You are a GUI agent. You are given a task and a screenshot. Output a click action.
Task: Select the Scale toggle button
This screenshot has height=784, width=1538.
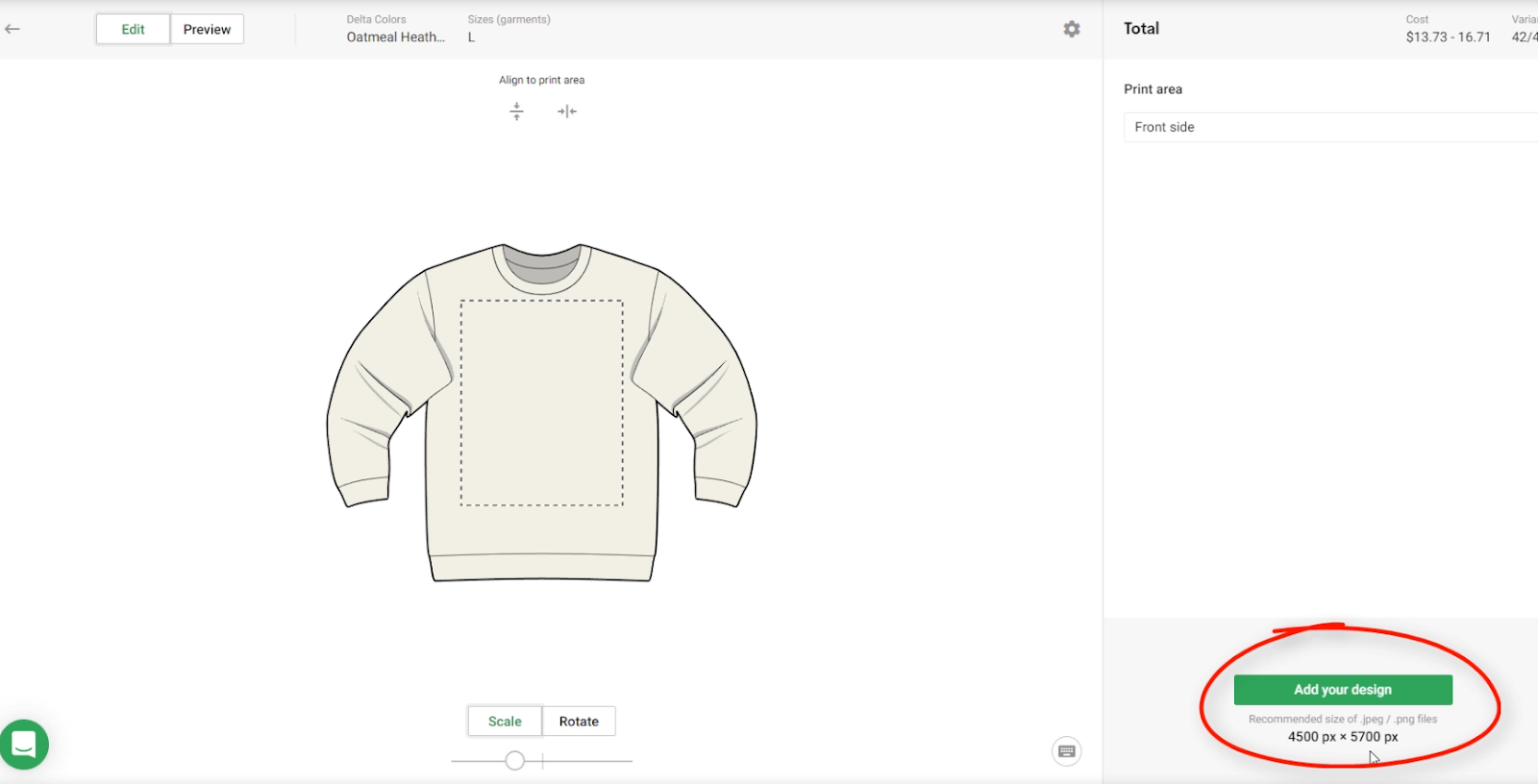505,722
